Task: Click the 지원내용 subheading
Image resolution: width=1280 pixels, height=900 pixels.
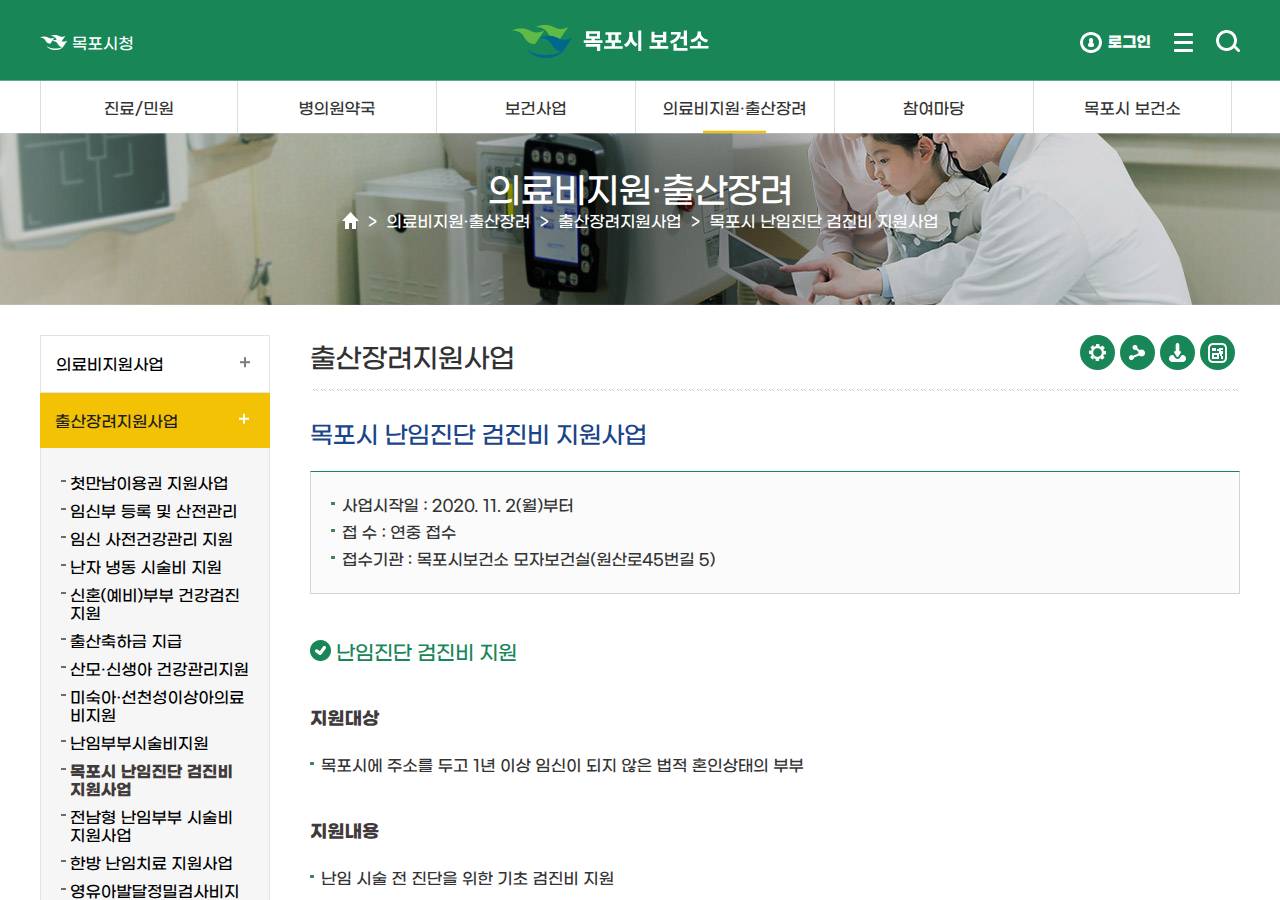Action: (x=345, y=831)
